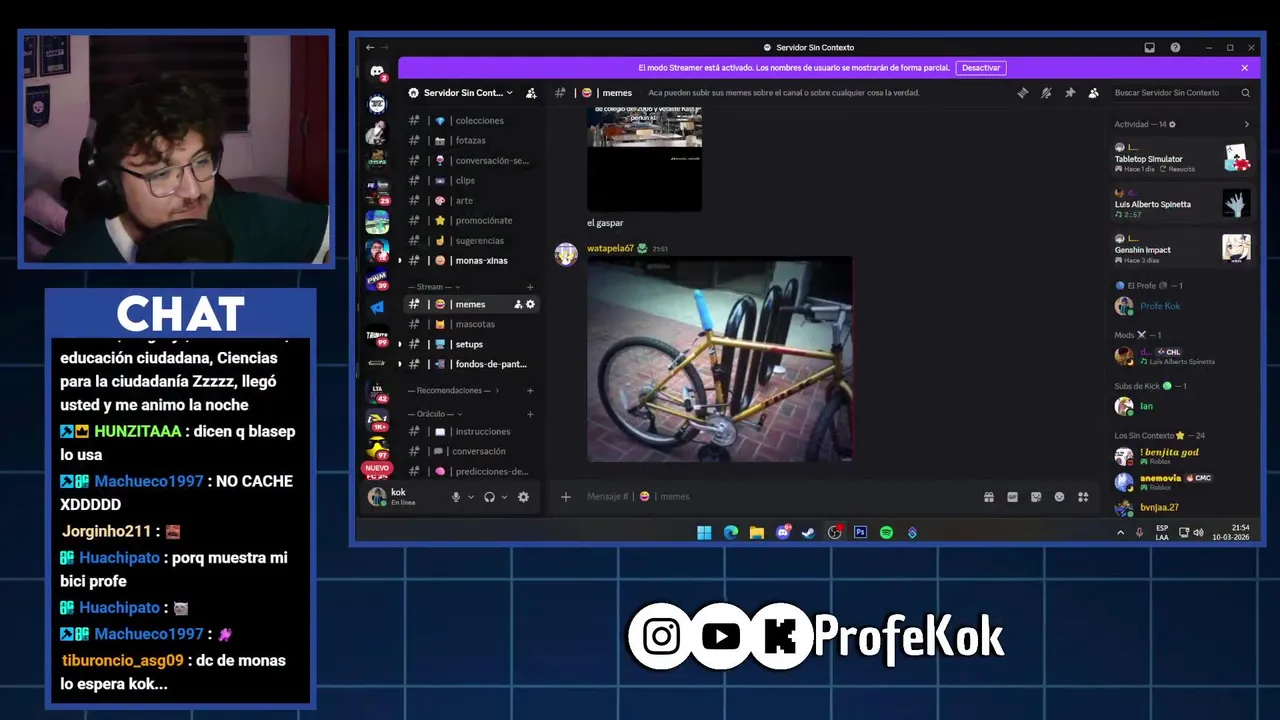This screenshot has width=1280, height=720.
Task: Expand the Recomendaciones category
Action: tap(454, 391)
